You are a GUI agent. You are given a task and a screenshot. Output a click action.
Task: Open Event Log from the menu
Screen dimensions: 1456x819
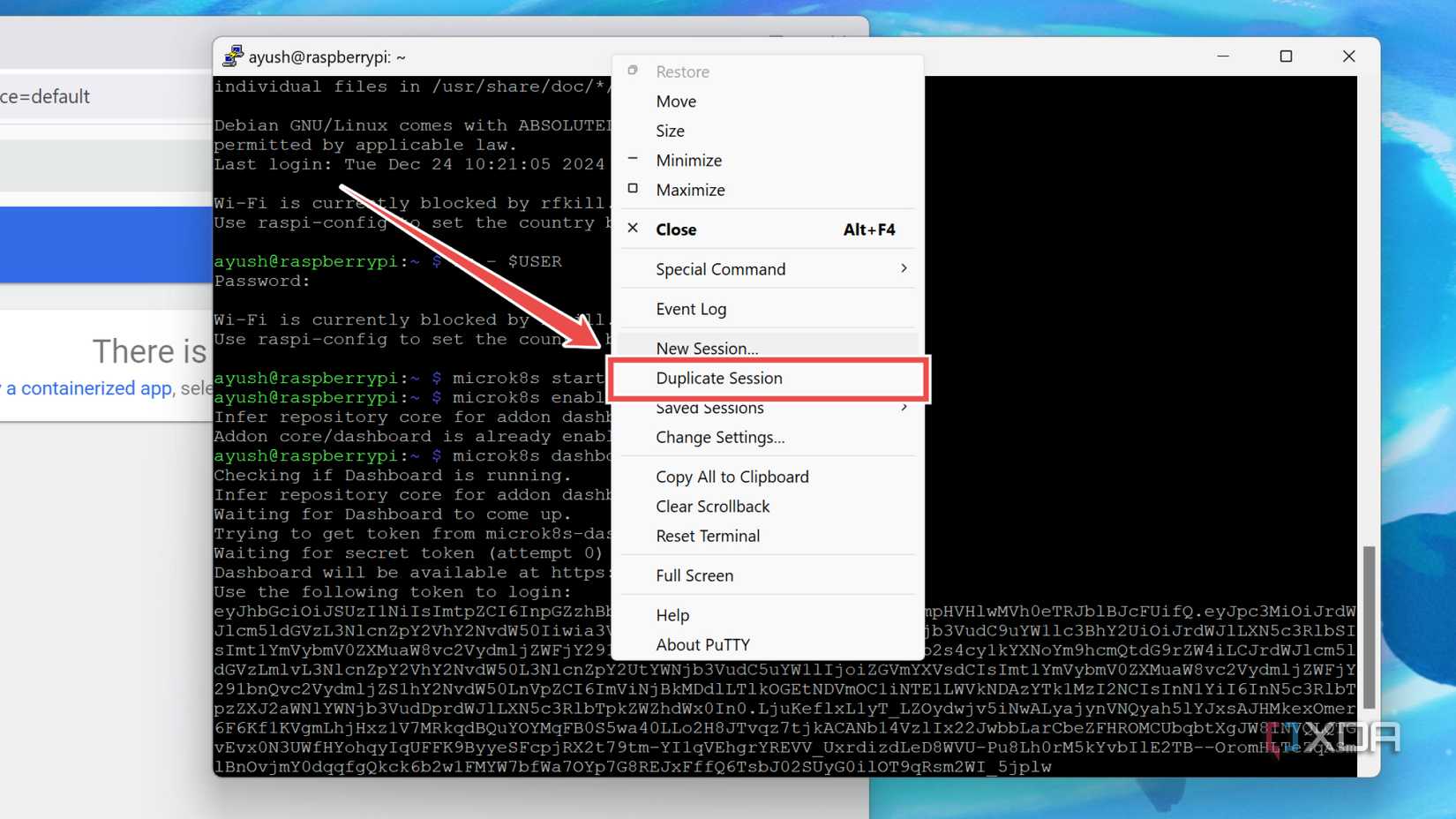click(x=767, y=309)
